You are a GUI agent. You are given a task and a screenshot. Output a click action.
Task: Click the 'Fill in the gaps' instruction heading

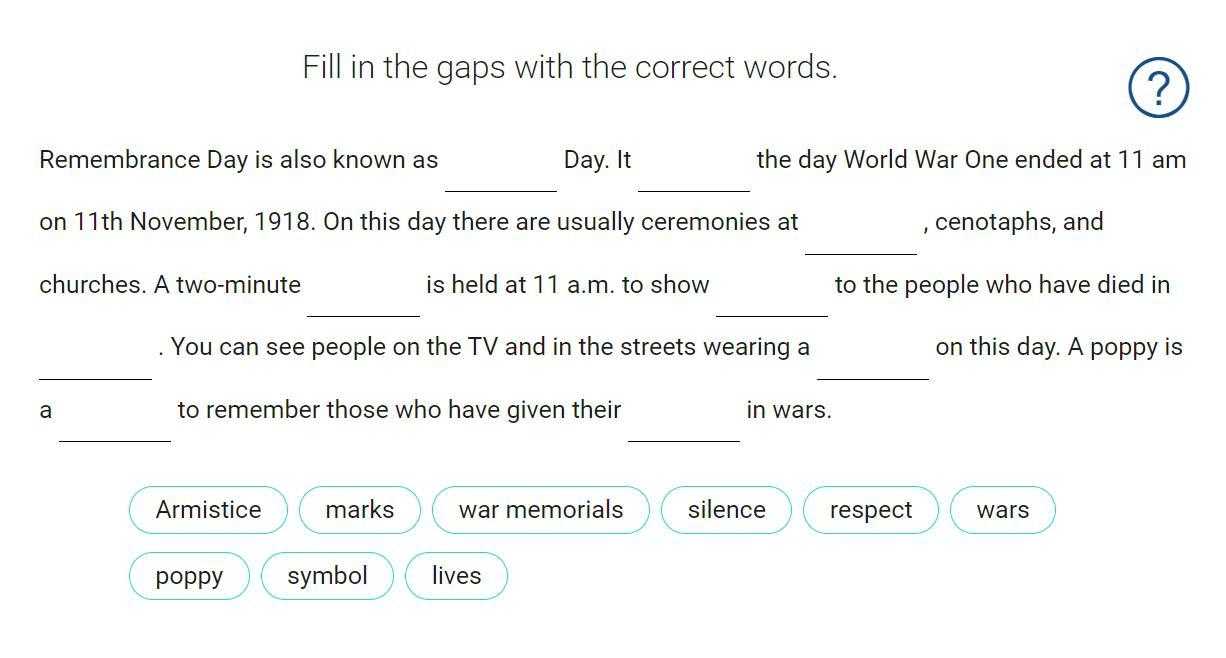[x=570, y=68]
